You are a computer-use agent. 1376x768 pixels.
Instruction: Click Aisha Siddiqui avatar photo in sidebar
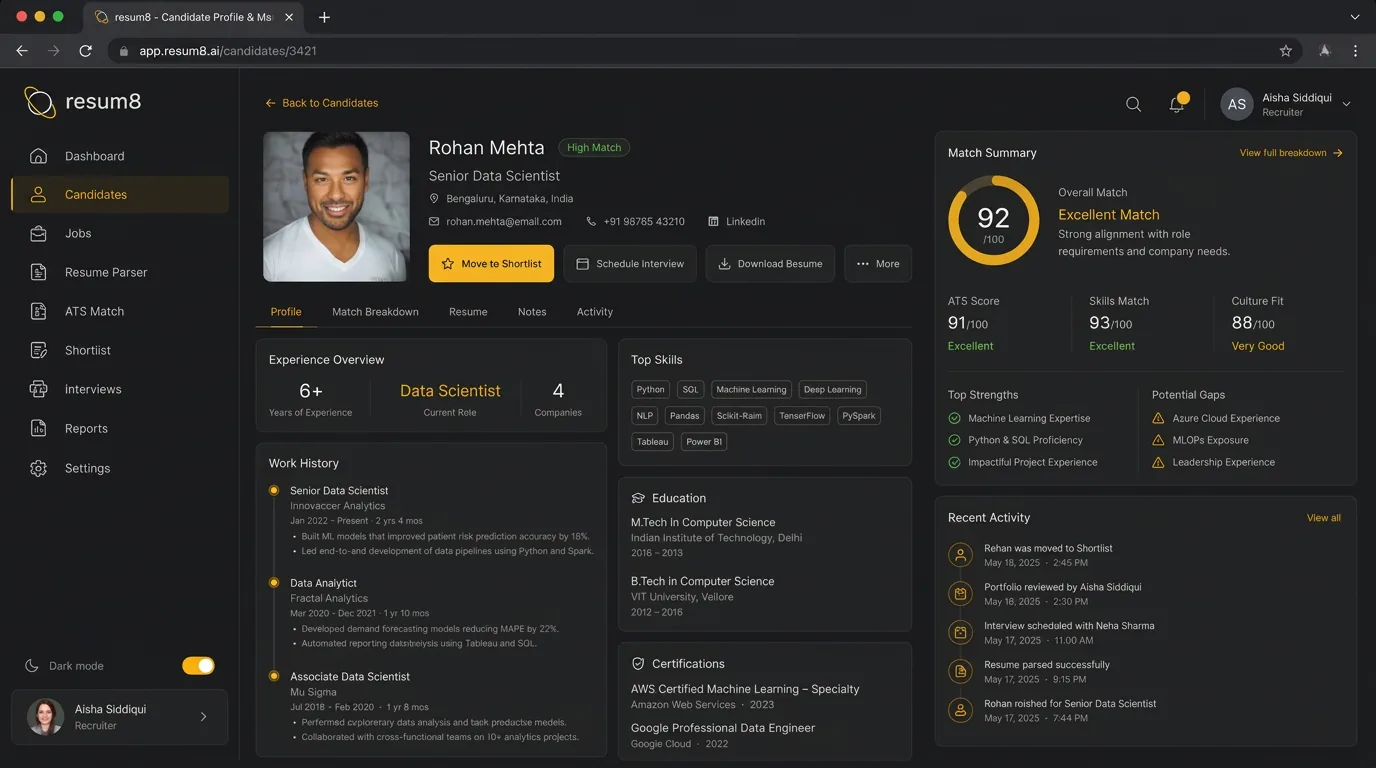coord(45,717)
